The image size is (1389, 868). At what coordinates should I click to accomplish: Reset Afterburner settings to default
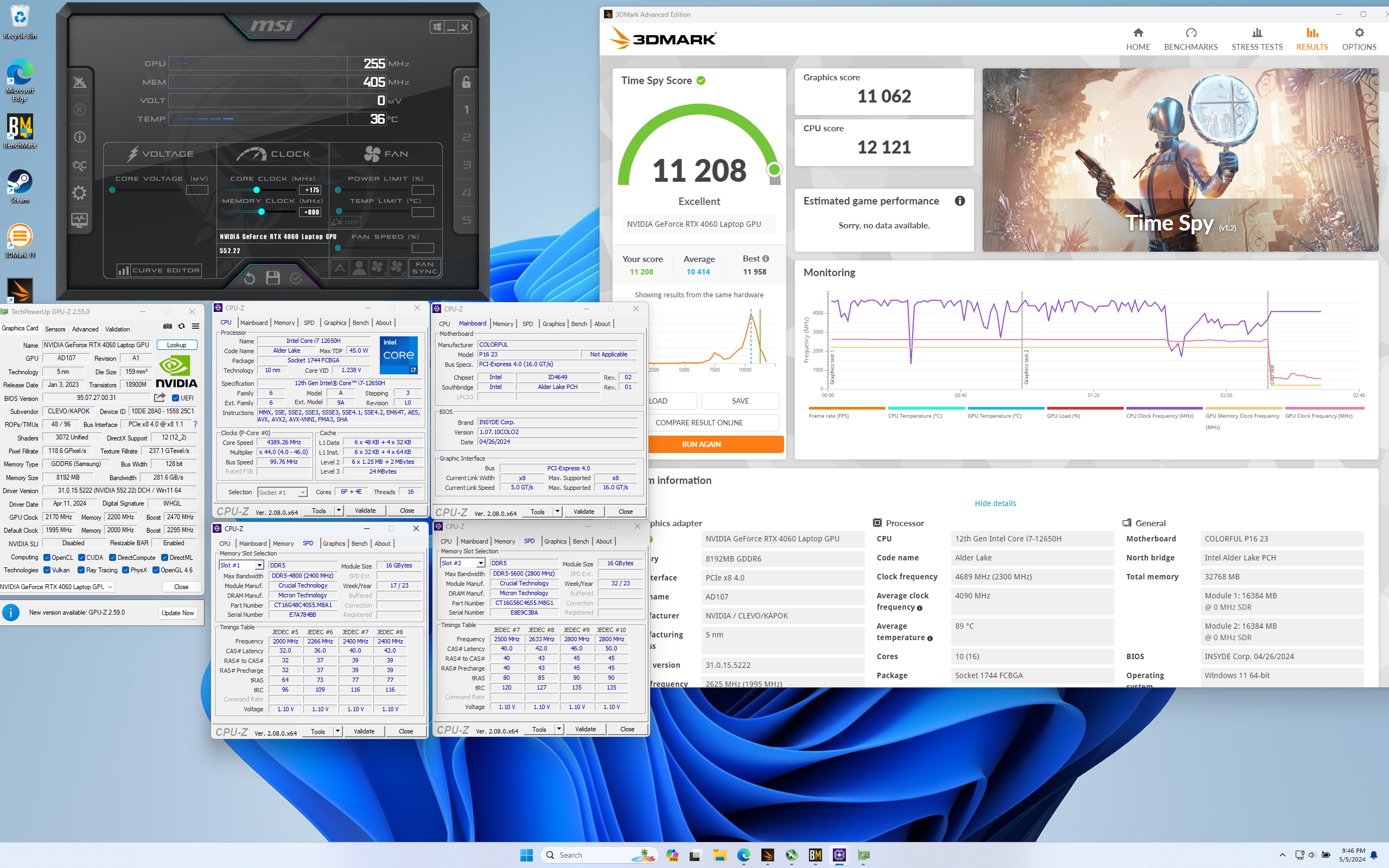pos(249,278)
